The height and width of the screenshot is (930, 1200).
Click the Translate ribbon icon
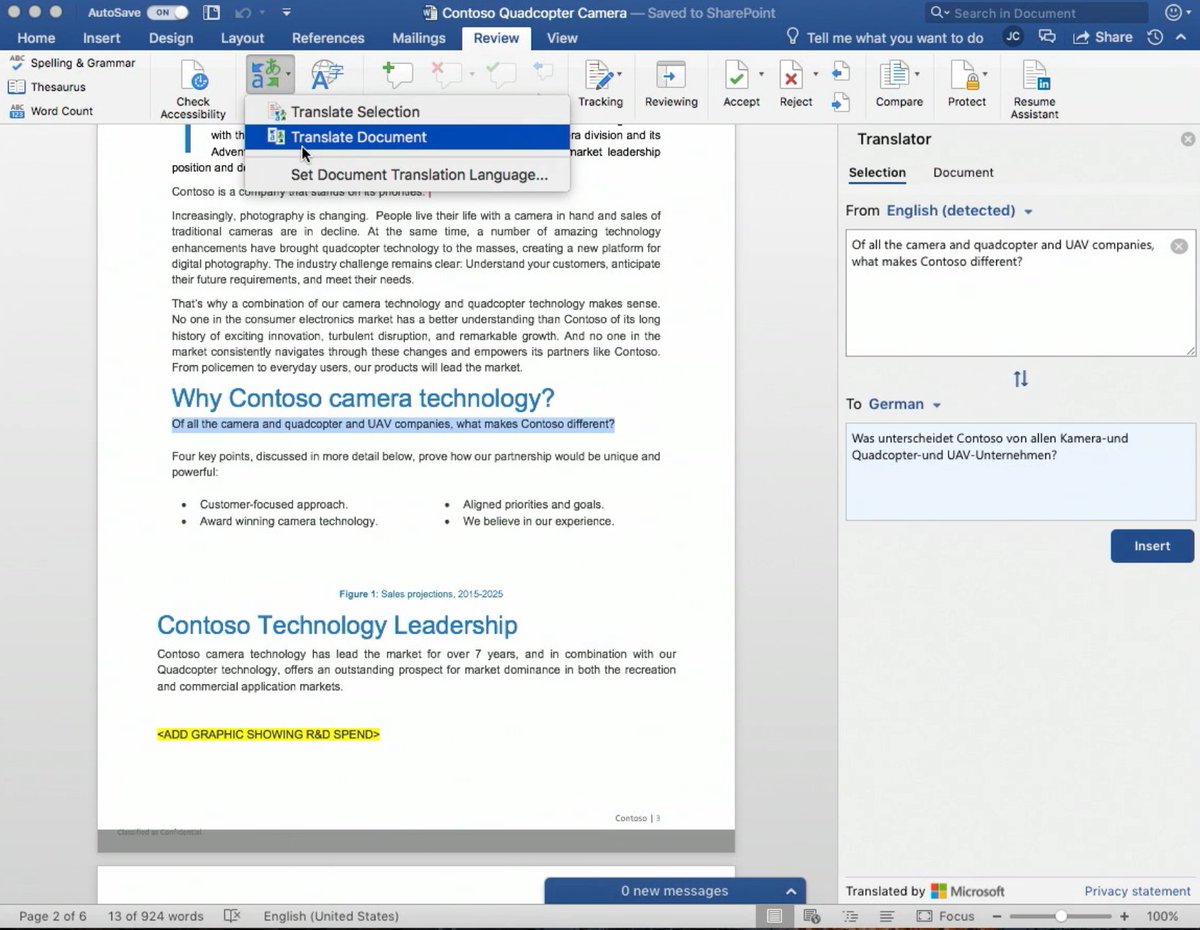pyautogui.click(x=265, y=74)
